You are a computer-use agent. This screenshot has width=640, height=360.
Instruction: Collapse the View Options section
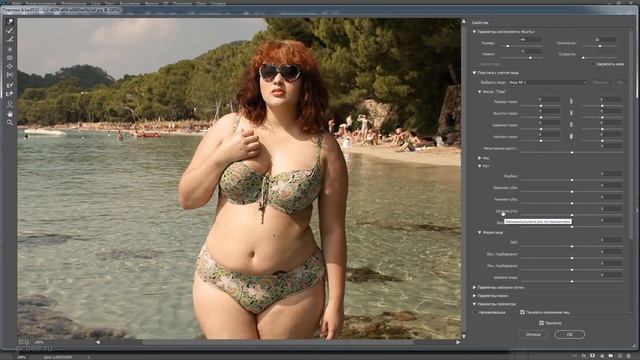(475, 304)
